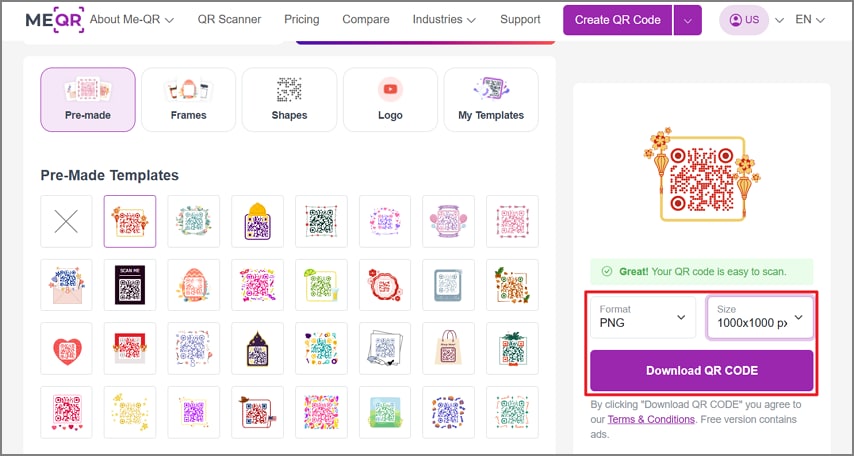The image size is (854, 456).
Task: Pick the colorful confetti-filled pink template
Action: [x=321, y=412]
